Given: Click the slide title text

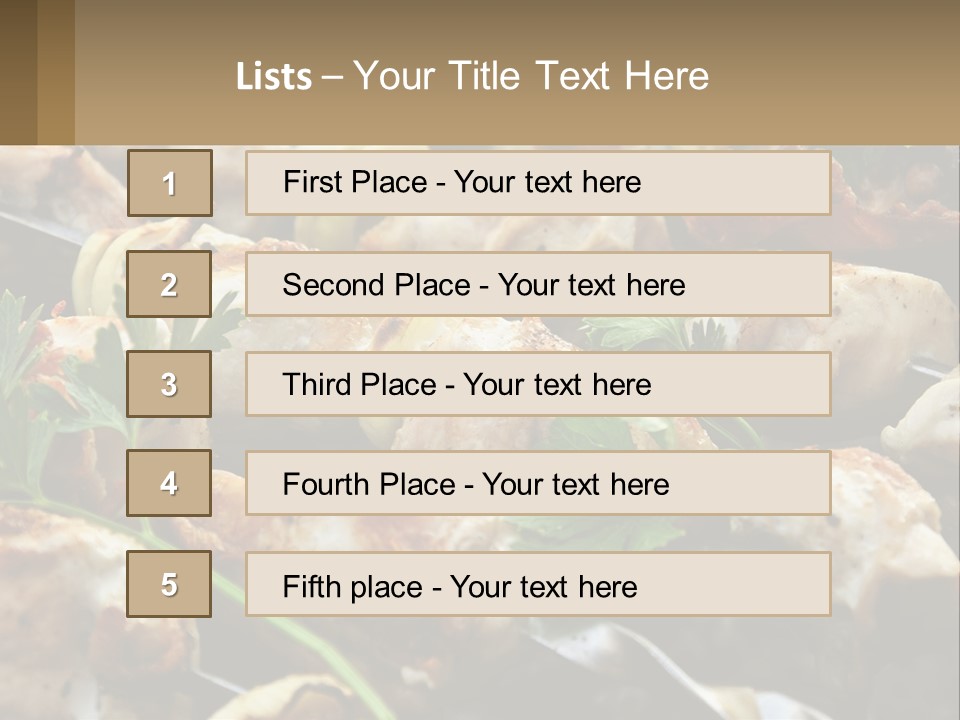Looking at the screenshot, I should click(473, 76).
